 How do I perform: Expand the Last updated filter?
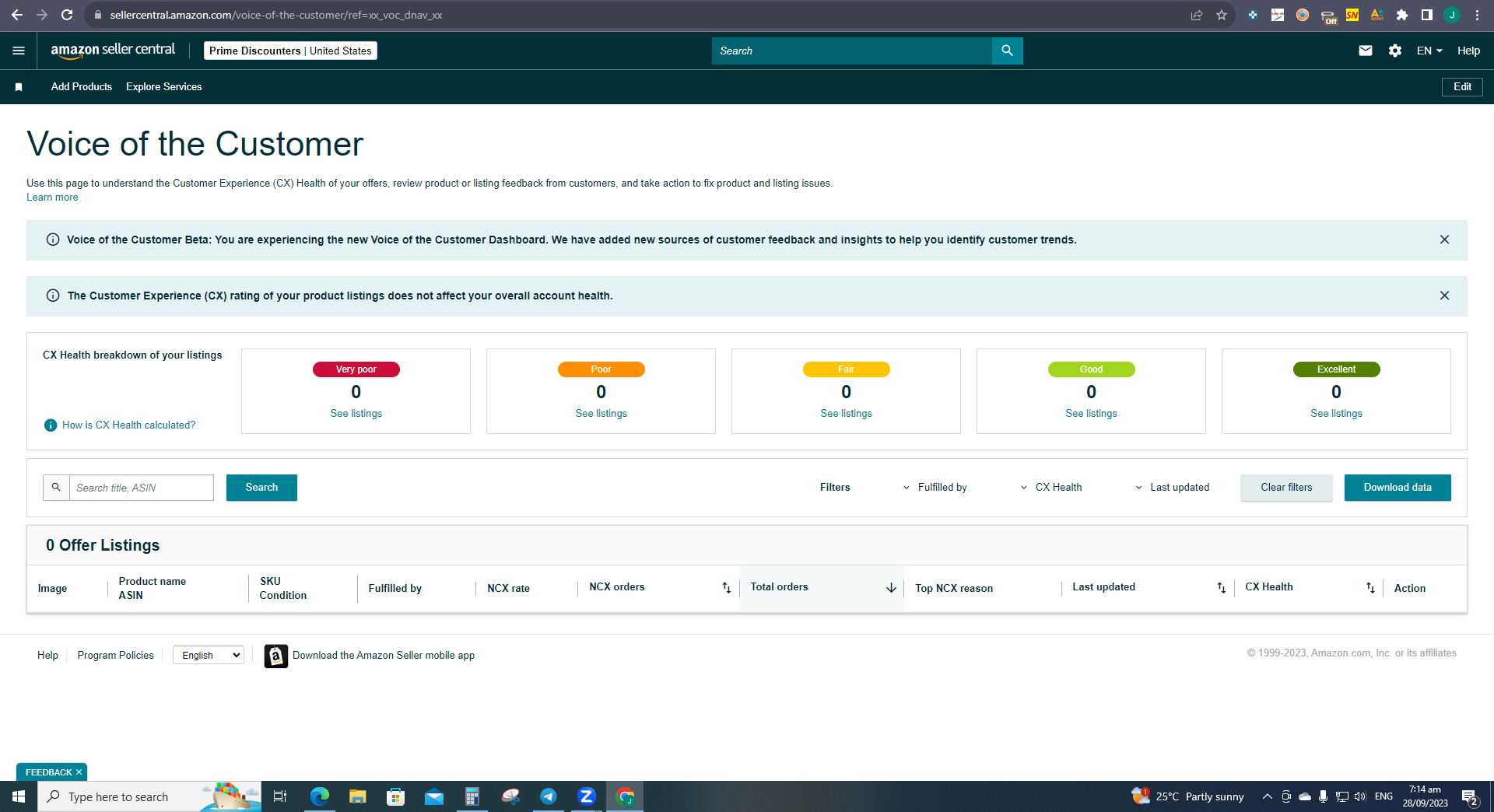(x=1173, y=487)
